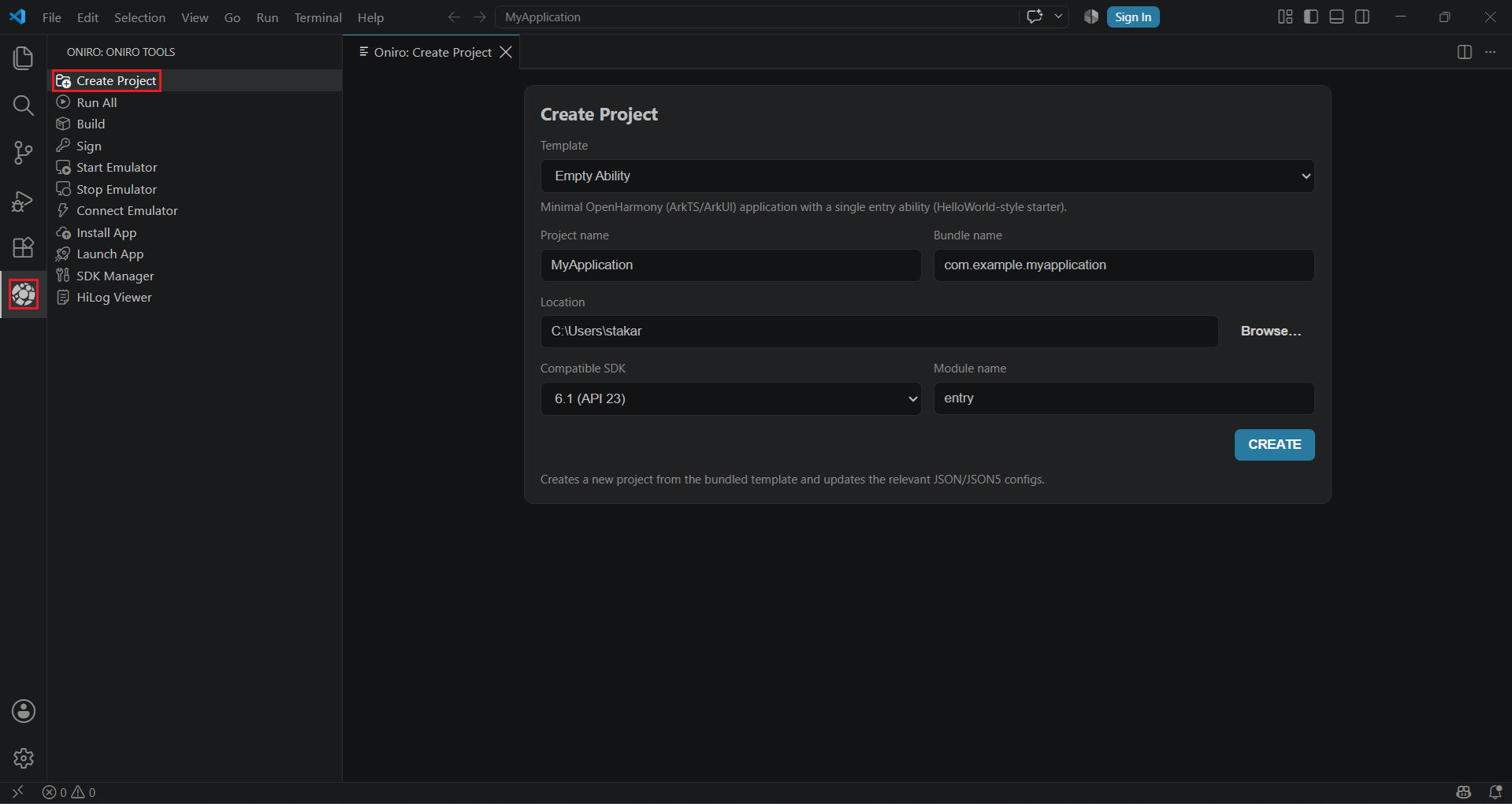Open remote window indicator in status bar
This screenshot has width=1512, height=804.
click(x=17, y=792)
